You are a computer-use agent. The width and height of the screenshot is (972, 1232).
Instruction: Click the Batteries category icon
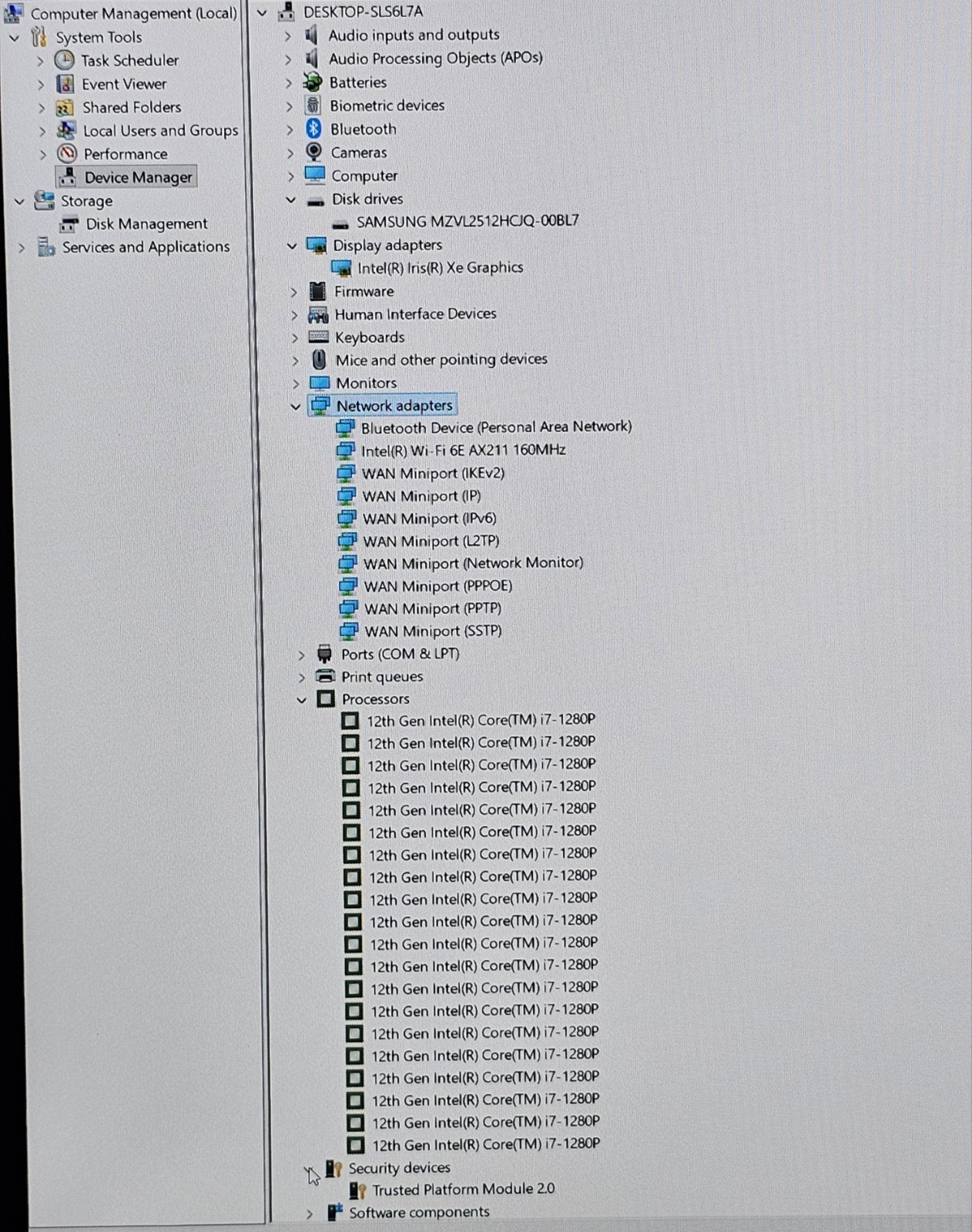pos(313,82)
